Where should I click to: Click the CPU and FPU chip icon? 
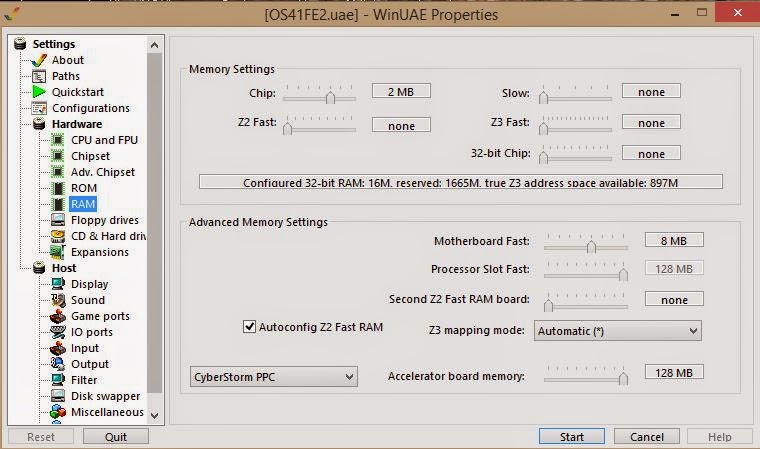pyautogui.click(x=58, y=140)
